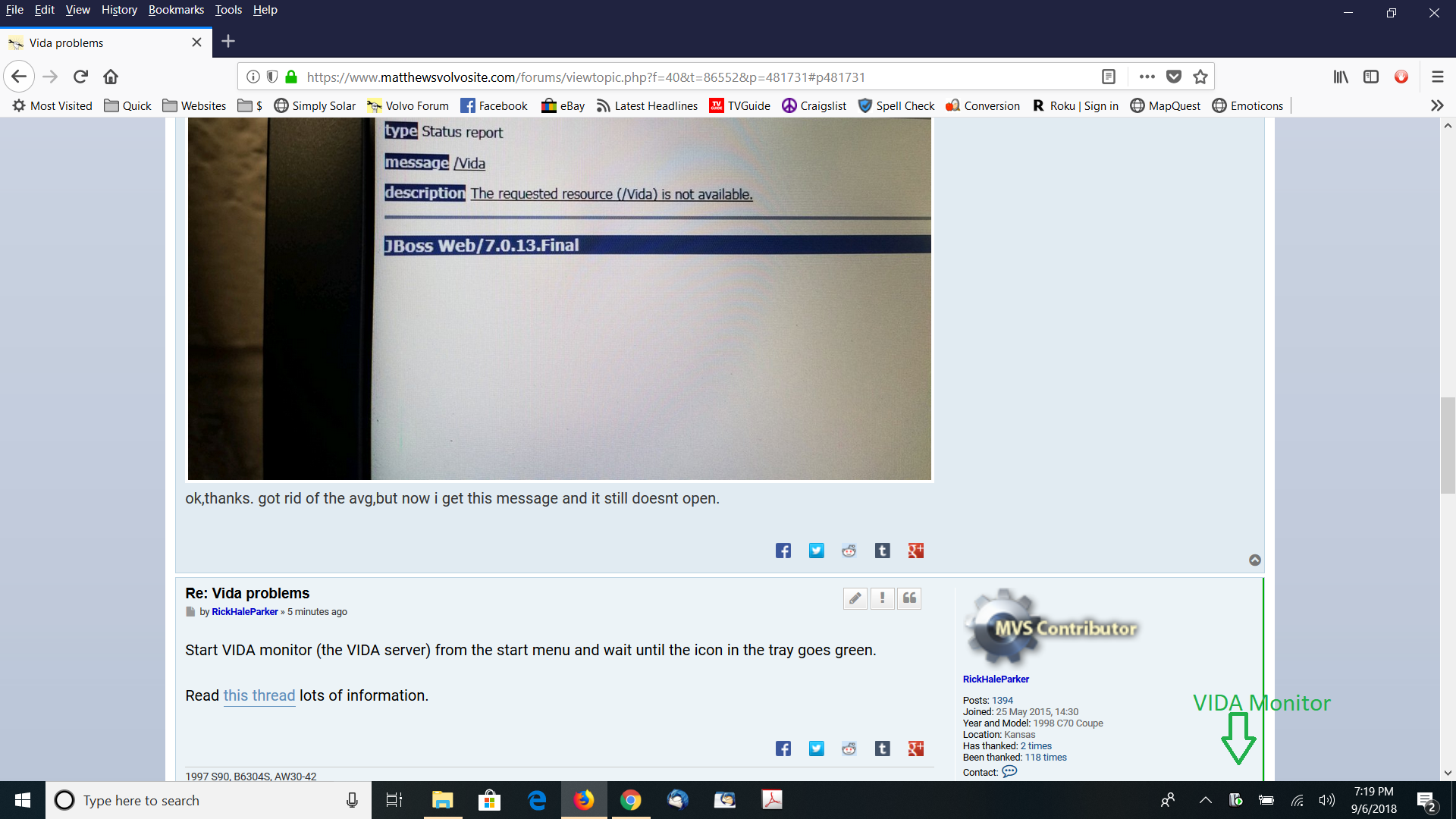The height and width of the screenshot is (819, 1456).
Task: Share on Reddit below RickHaleParker's reply
Action: [x=849, y=749]
